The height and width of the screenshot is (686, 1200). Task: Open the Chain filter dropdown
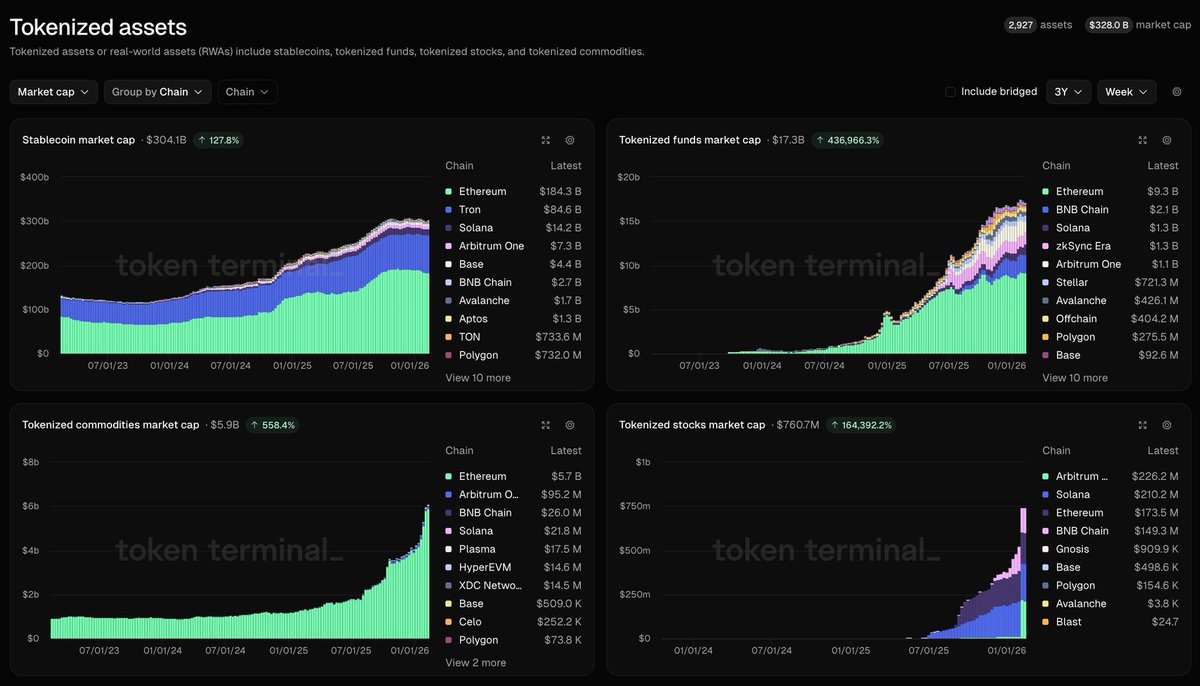[247, 92]
